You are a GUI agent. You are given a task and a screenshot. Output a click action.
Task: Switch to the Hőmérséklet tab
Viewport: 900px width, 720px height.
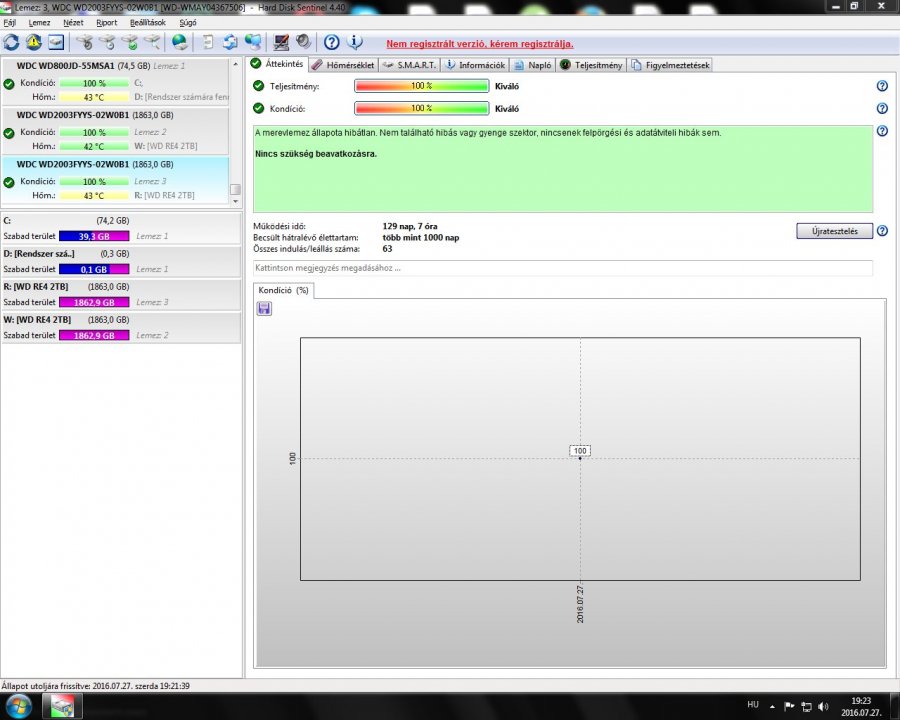(x=343, y=65)
